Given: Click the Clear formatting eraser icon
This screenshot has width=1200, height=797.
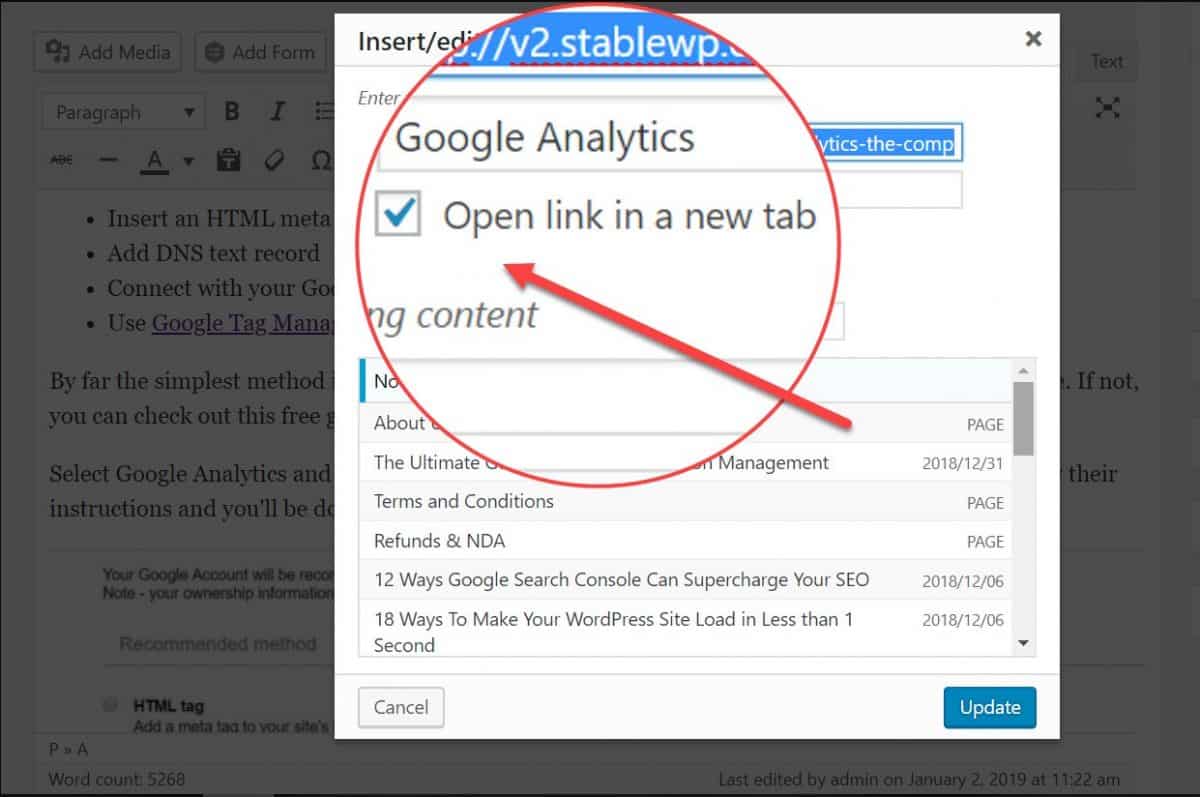Looking at the screenshot, I should pyautogui.click(x=274, y=160).
